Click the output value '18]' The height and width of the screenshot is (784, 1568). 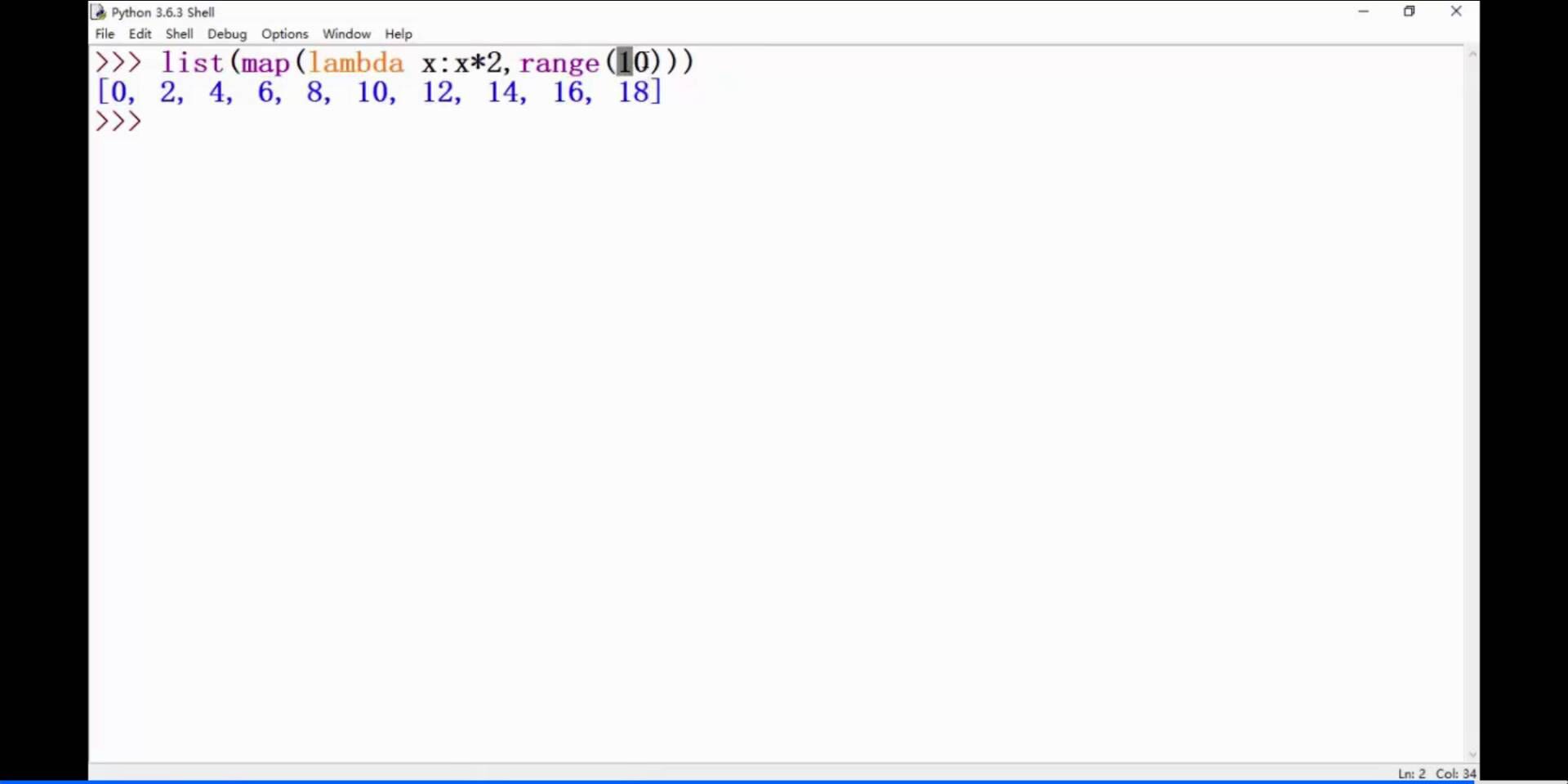639,91
